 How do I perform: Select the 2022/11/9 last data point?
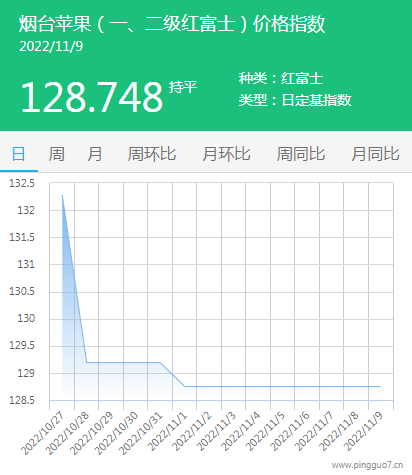pyautogui.click(x=380, y=386)
